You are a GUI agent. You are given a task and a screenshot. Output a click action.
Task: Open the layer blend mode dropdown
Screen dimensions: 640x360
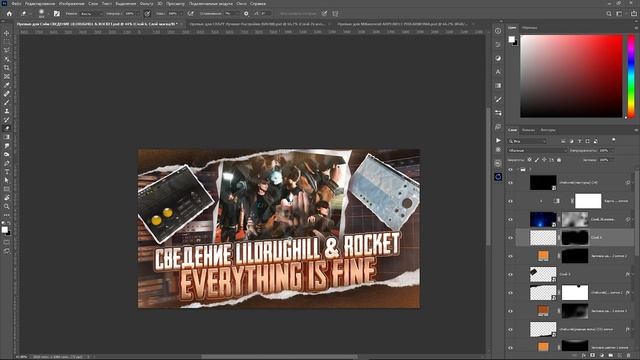(x=537, y=151)
